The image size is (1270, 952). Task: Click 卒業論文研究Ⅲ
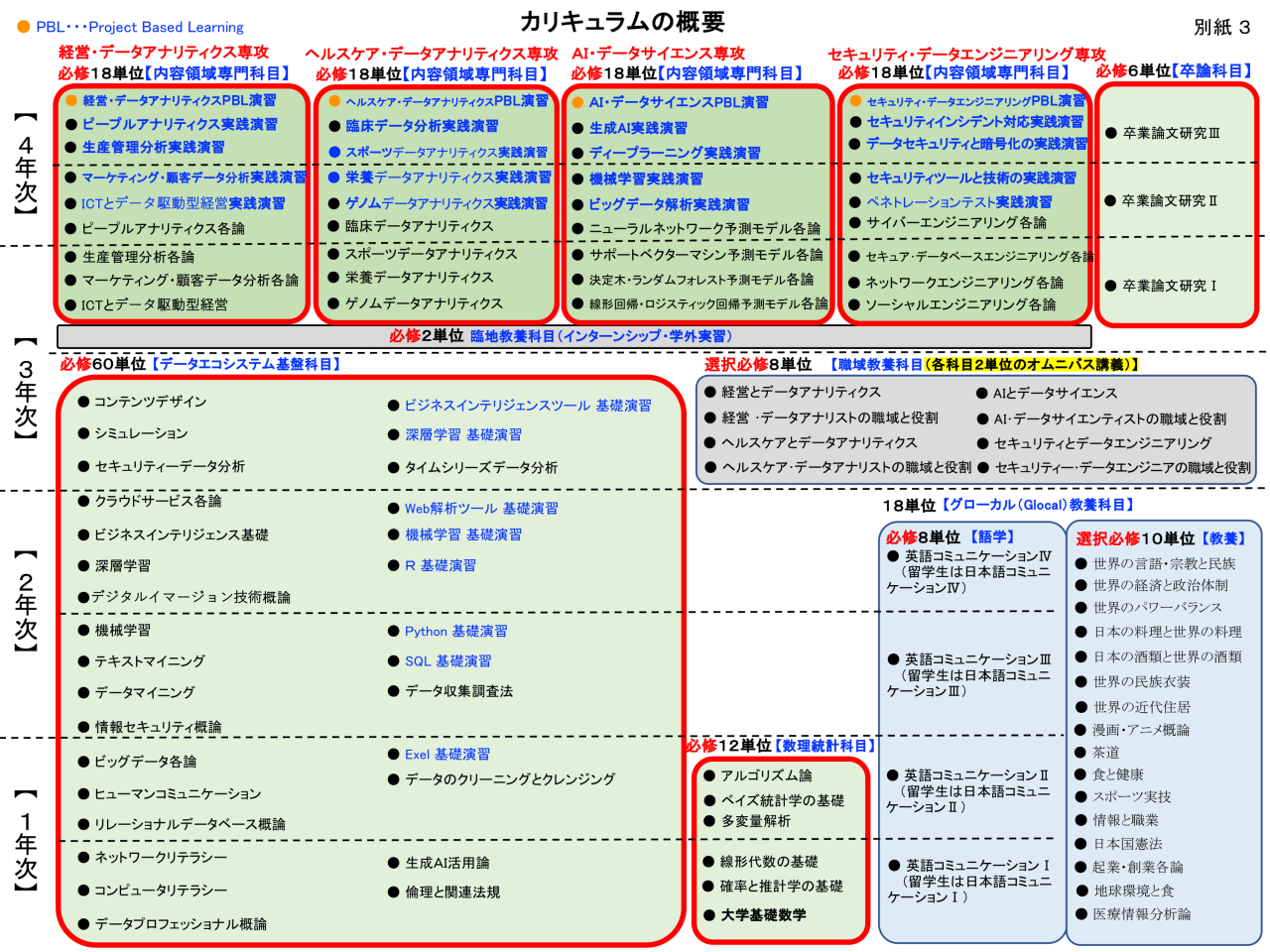coord(1171,133)
